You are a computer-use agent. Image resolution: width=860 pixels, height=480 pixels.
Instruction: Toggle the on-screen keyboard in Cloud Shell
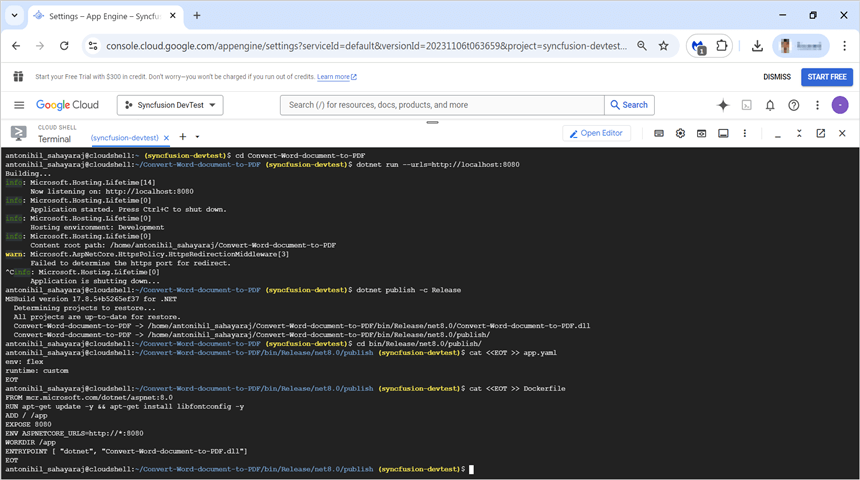pyautogui.click(x=659, y=133)
